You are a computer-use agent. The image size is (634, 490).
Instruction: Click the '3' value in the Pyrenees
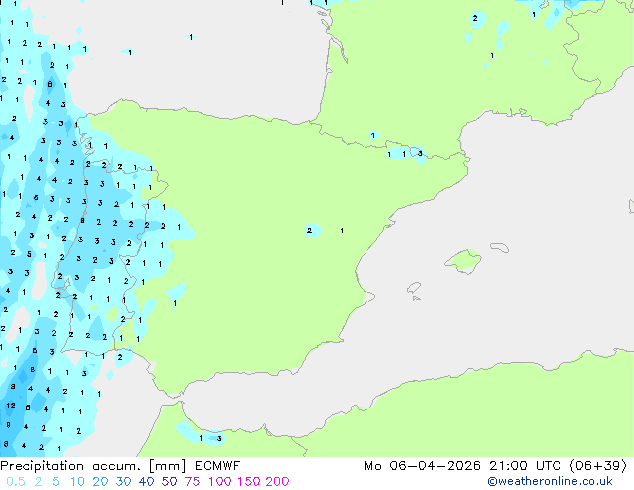click(x=420, y=154)
